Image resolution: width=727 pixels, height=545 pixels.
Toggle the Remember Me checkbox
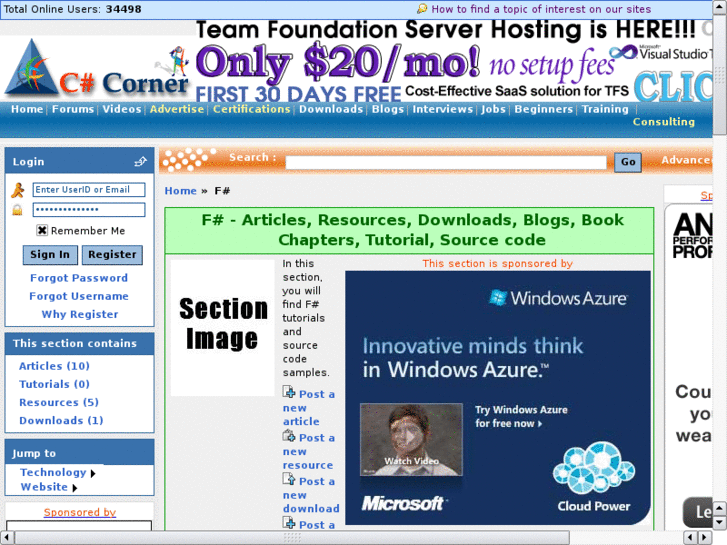click(x=42, y=231)
